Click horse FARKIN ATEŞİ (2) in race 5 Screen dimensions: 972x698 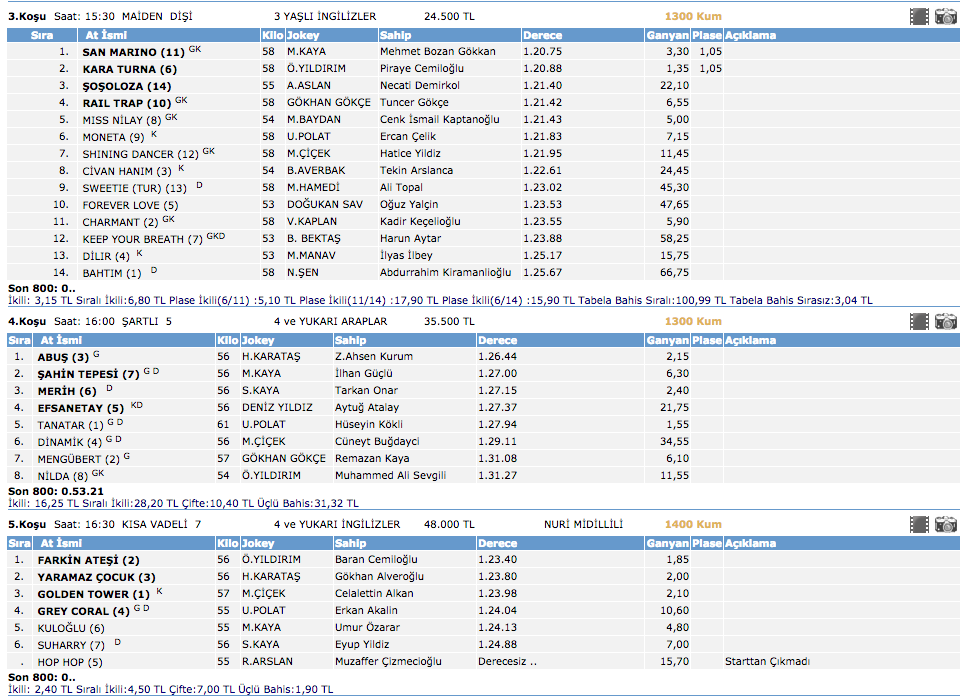click(88, 560)
